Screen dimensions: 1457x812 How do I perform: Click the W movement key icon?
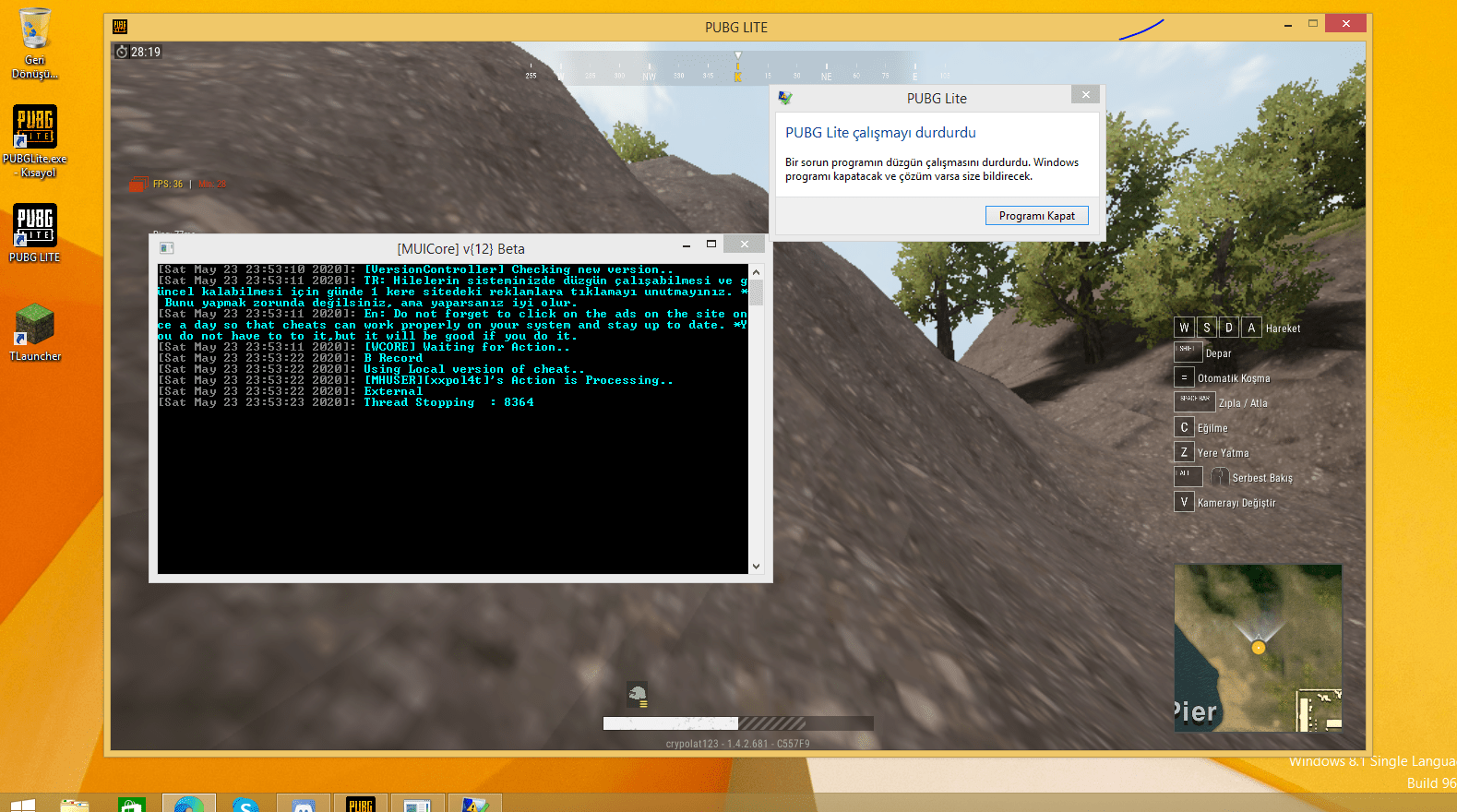[1184, 328]
